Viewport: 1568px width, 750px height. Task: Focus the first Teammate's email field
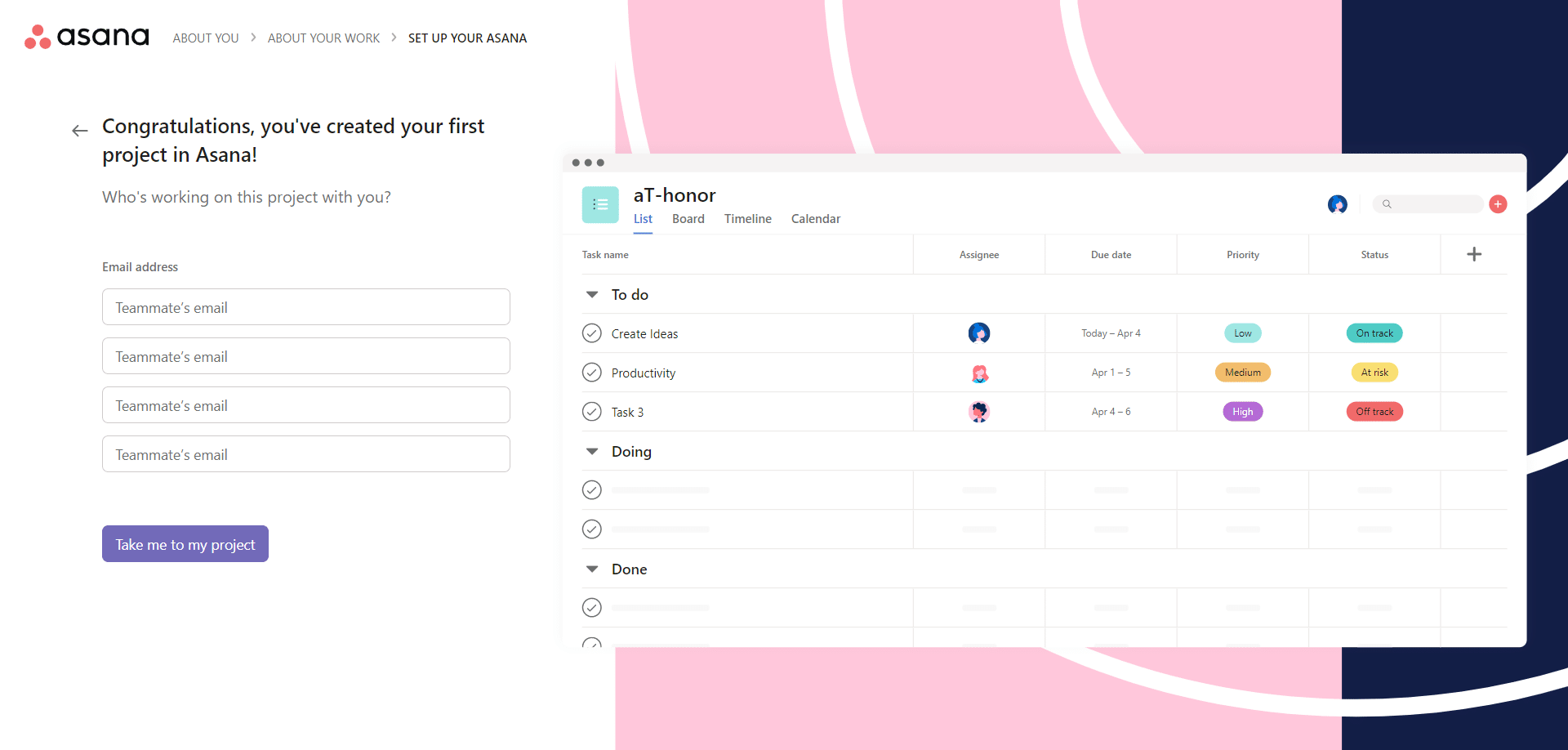pos(306,307)
